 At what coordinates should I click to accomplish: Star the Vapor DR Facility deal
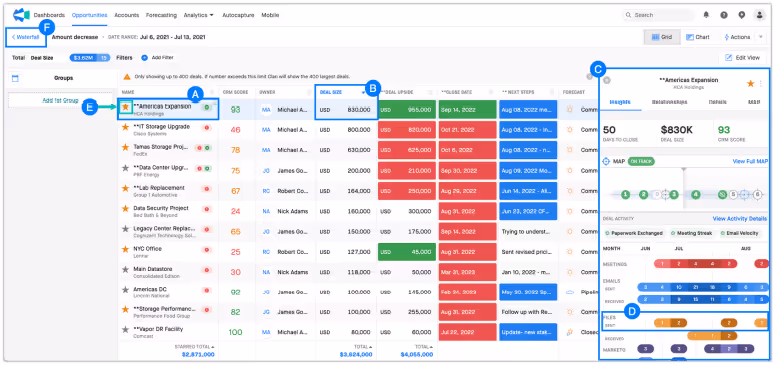126,329
